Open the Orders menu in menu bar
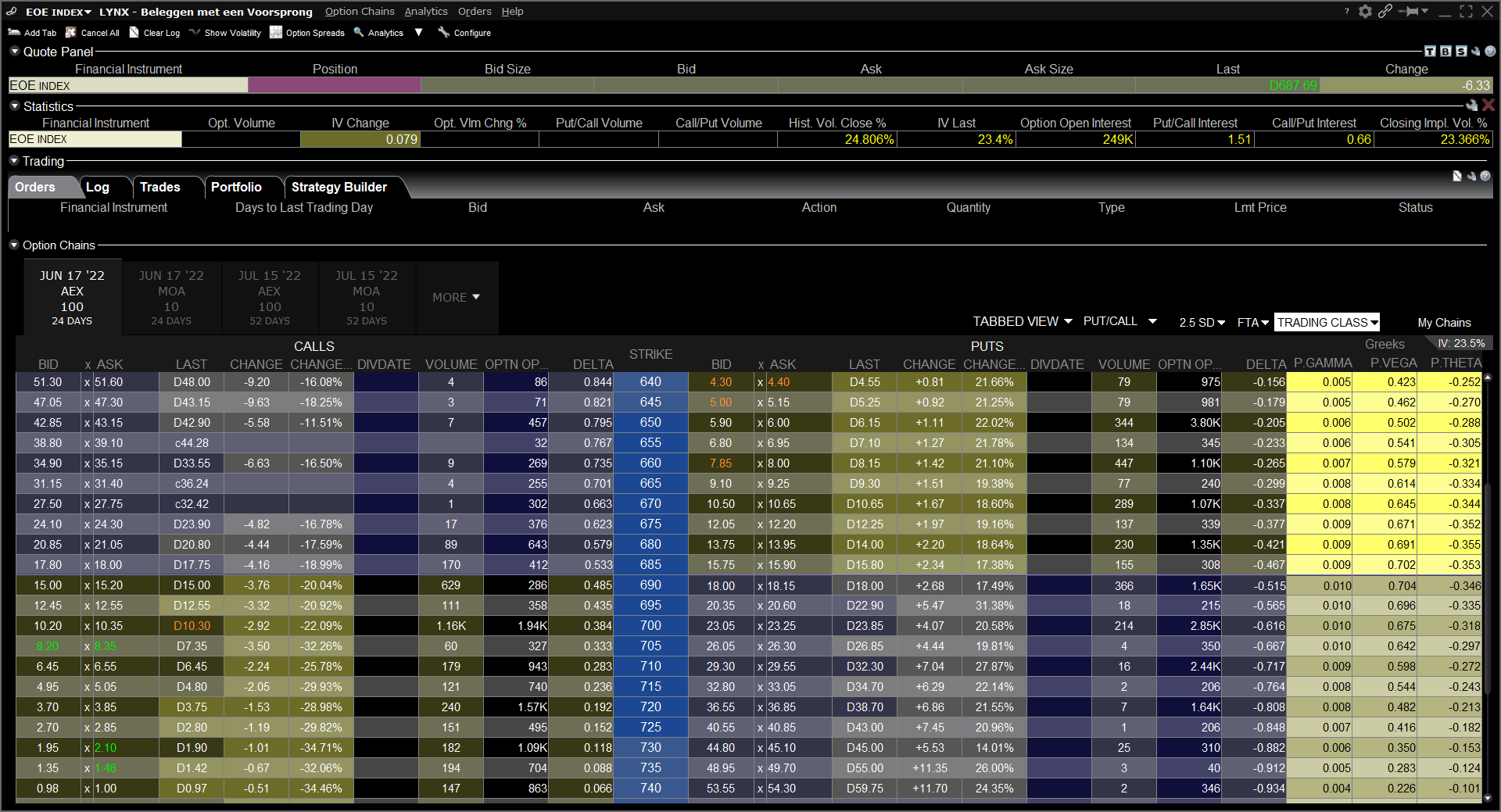The image size is (1501, 812). tap(475, 12)
